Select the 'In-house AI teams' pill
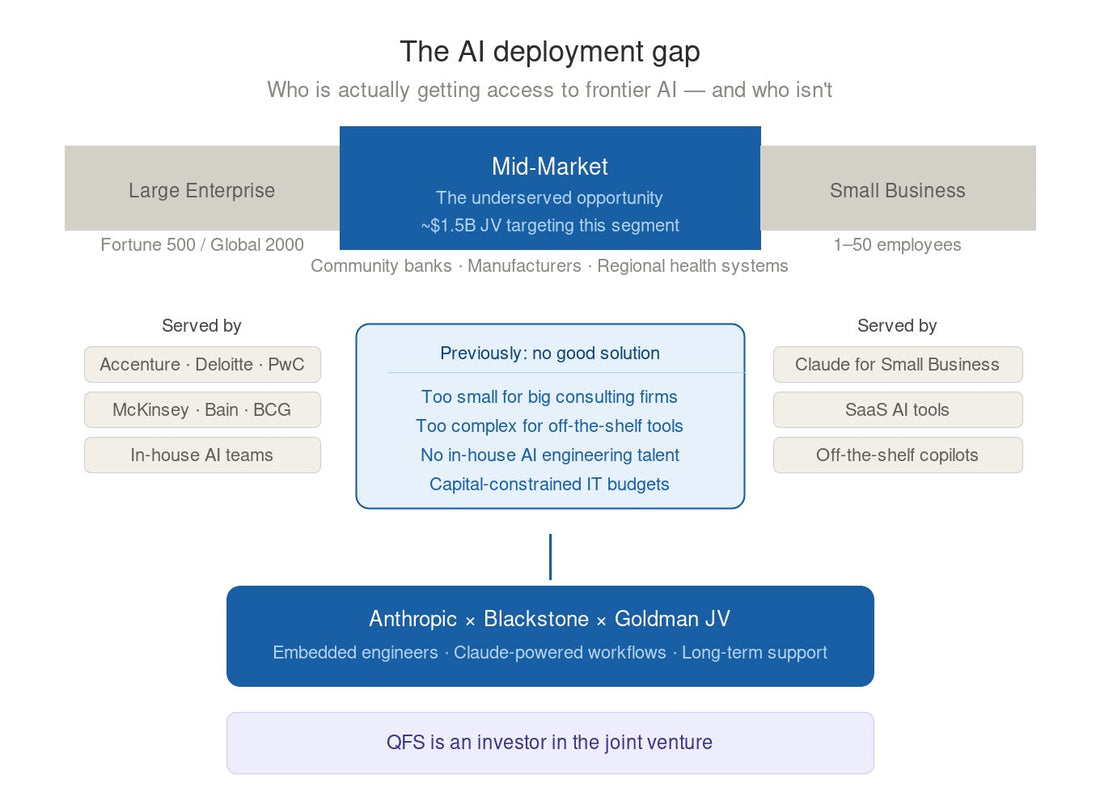Viewport: 1100px width, 809px height. pos(202,455)
